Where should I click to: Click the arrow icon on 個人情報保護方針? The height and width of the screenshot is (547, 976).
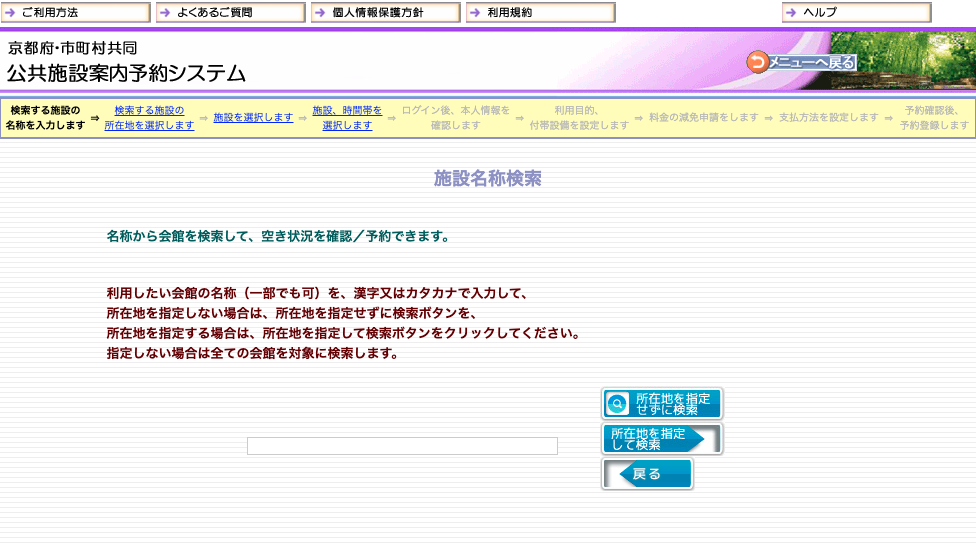tap(321, 12)
